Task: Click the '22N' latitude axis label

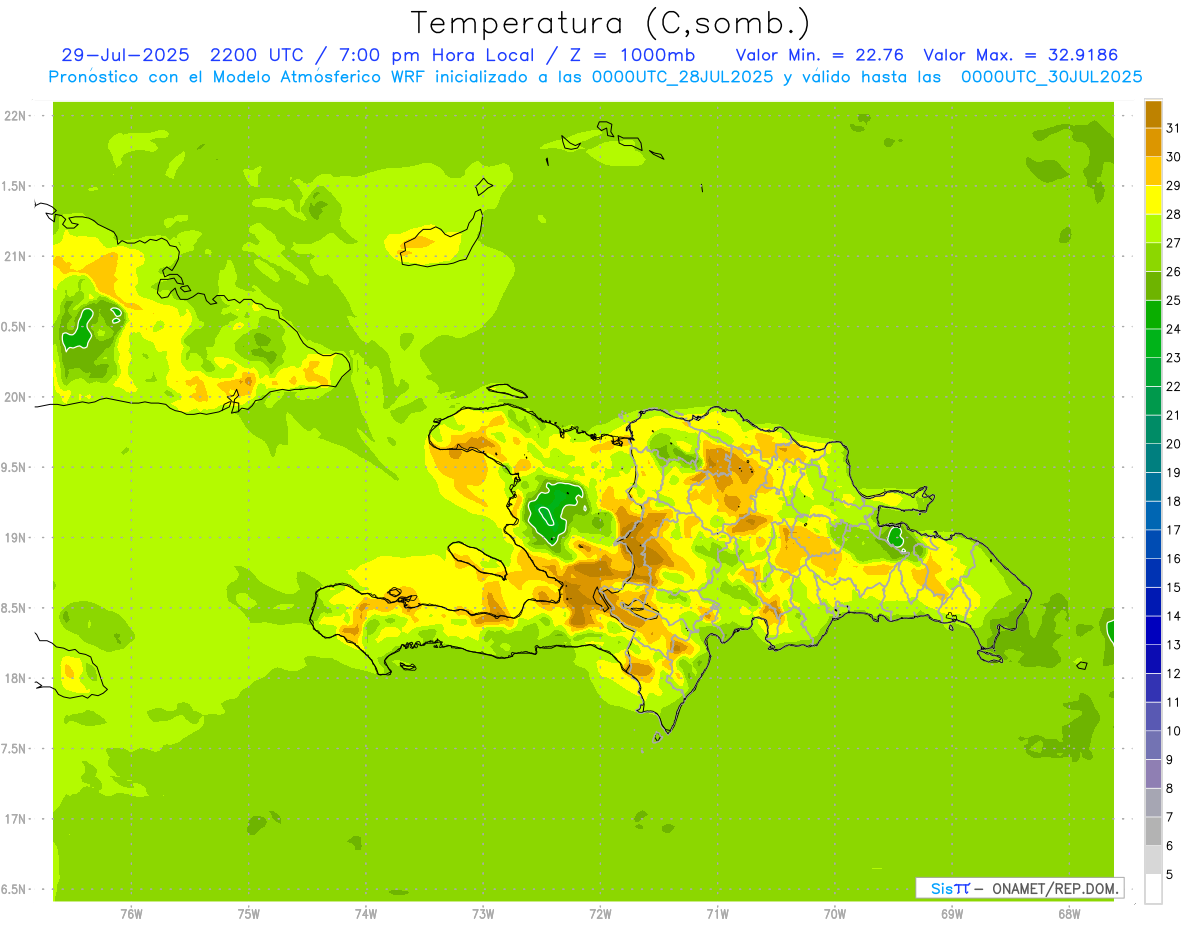Action: 14,116
